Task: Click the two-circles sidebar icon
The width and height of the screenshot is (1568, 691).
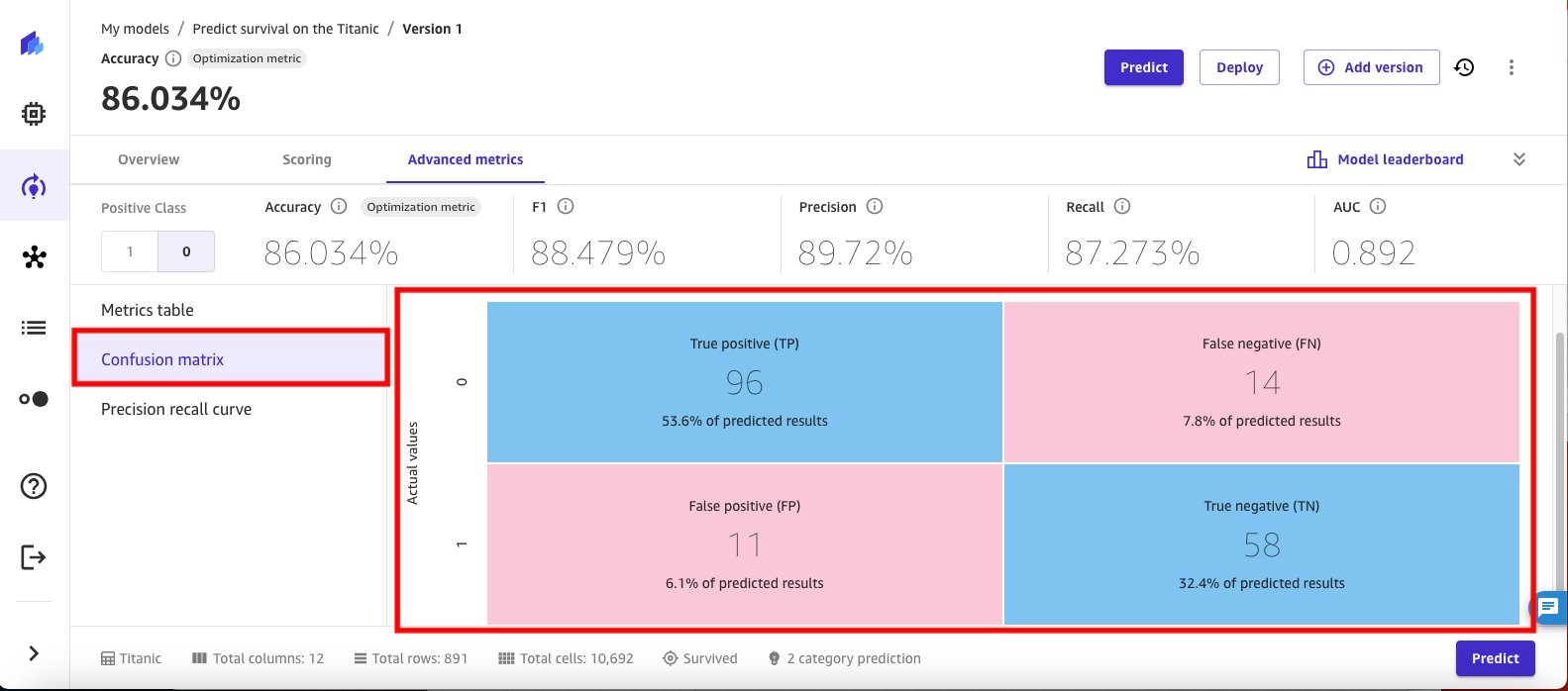Action: tap(34, 399)
